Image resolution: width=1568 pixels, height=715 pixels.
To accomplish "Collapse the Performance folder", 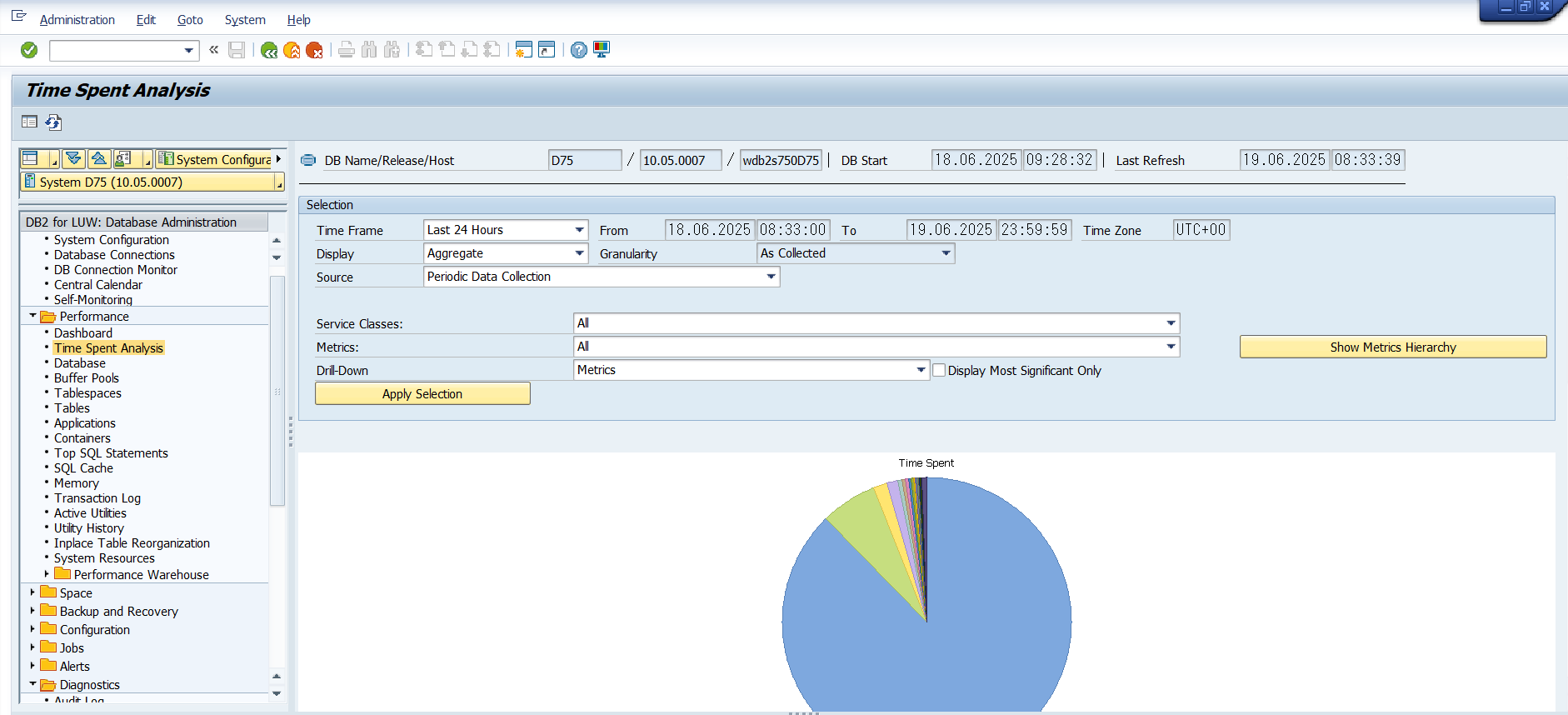I will click(x=32, y=316).
